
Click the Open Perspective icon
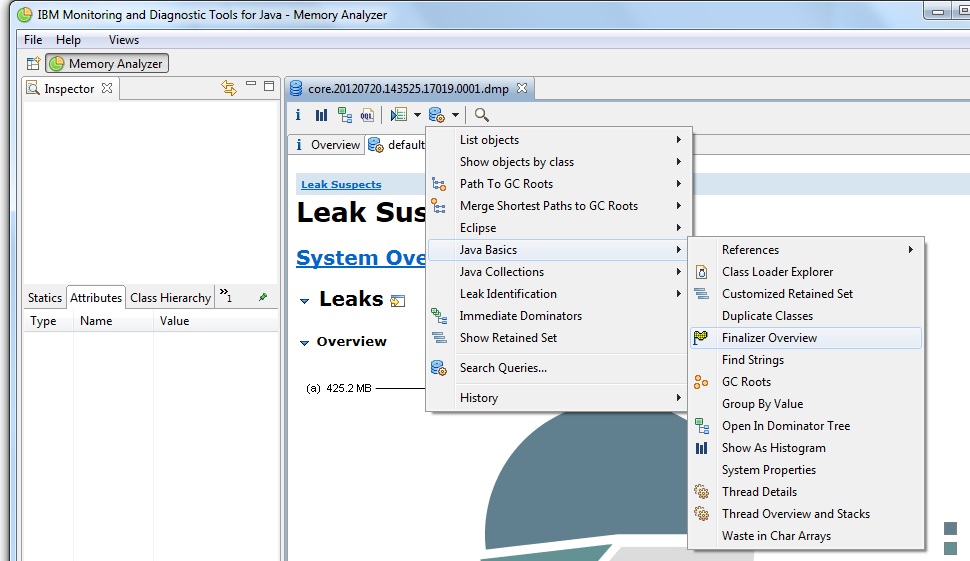point(33,63)
